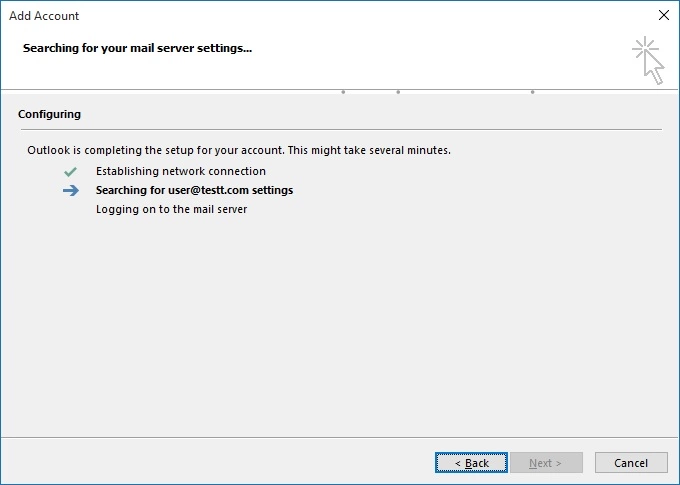
Task: Close the Add Account dialog with X
Action: [664, 15]
